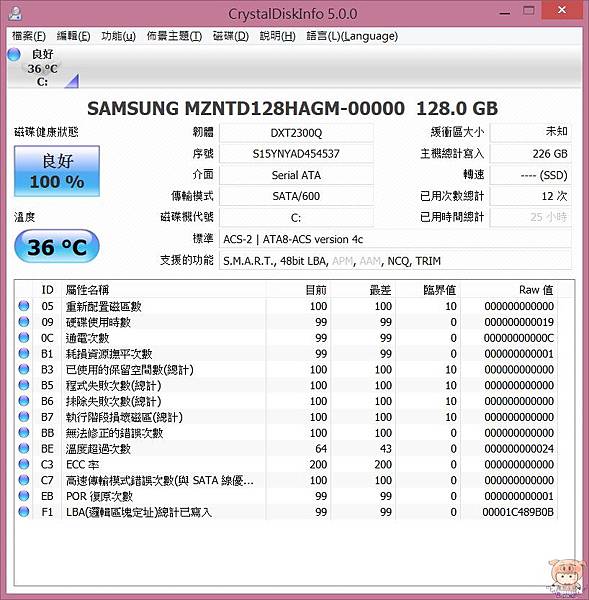Click the 36 °C temperature button
Viewport: 589px width, 600px height.
click(x=57, y=247)
